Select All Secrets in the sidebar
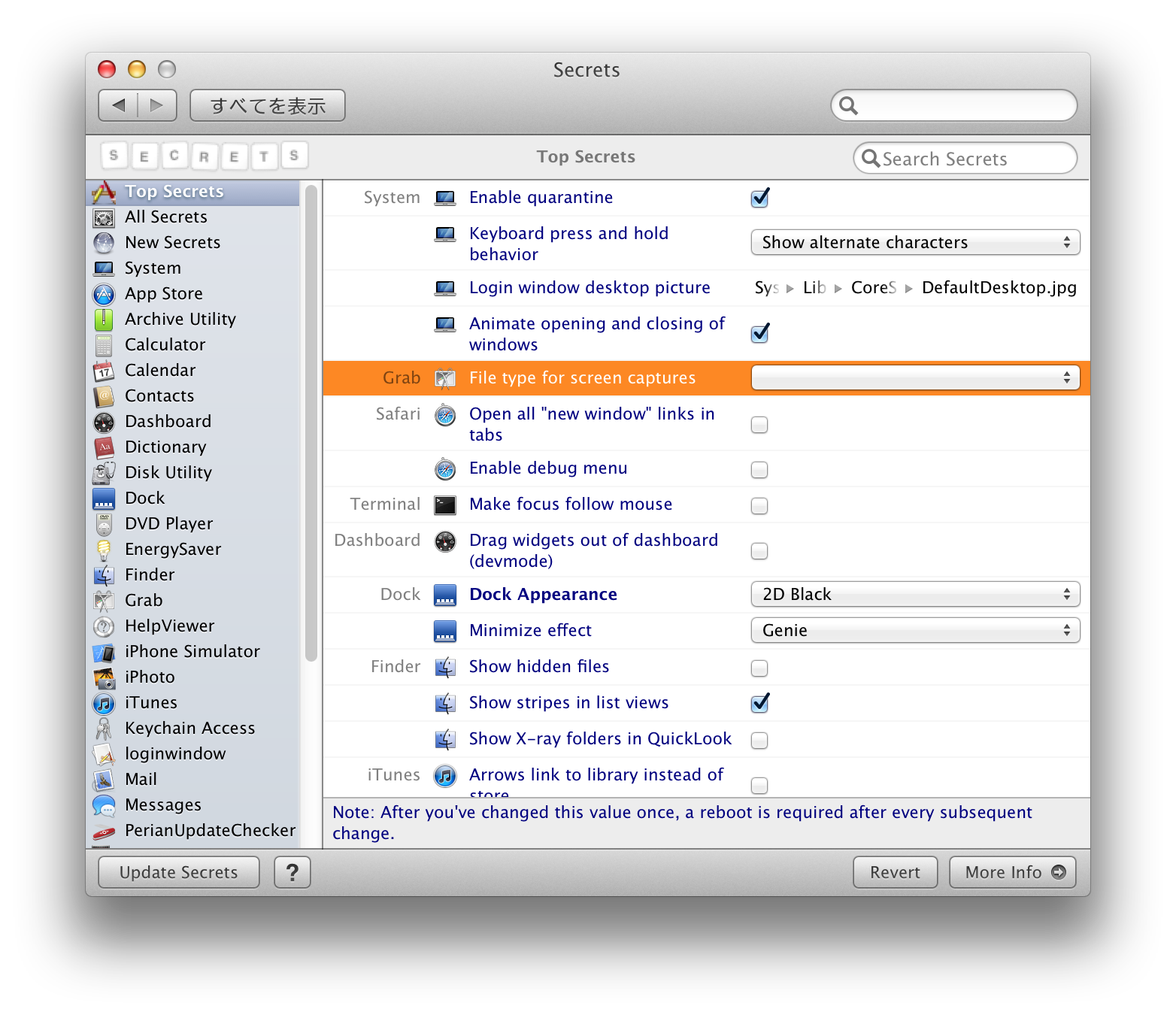Screen dimensions: 1176x1015 (194, 217)
